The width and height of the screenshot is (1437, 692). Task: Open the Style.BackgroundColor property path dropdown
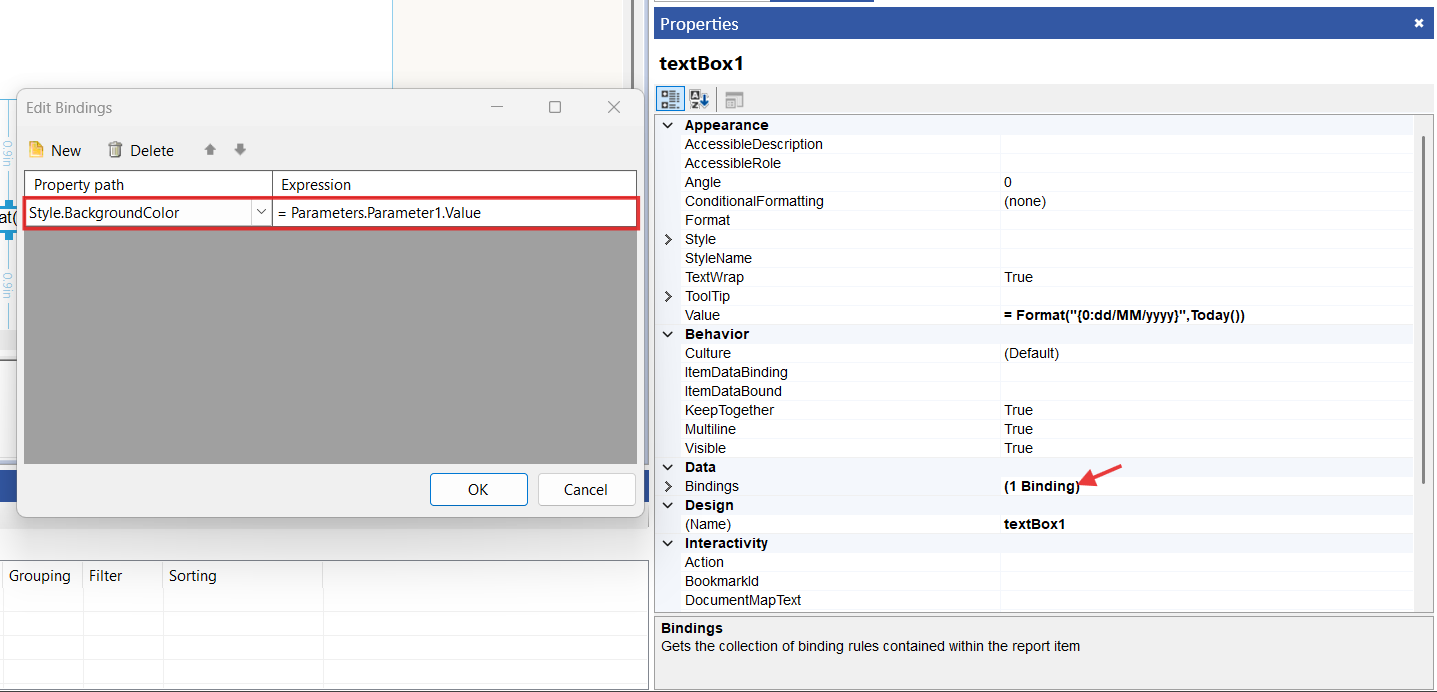[x=261, y=212]
